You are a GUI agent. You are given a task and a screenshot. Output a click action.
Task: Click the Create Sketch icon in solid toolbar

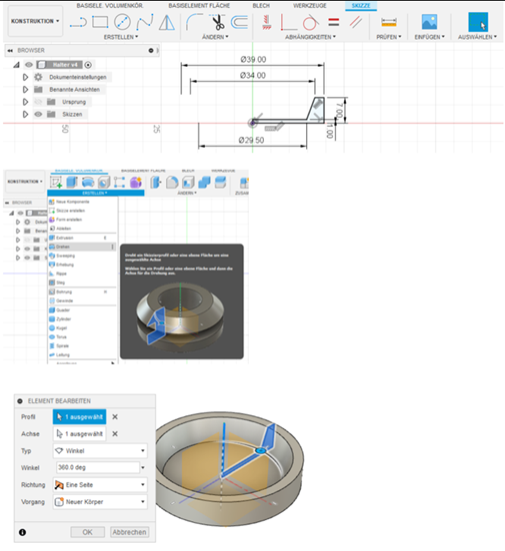[x=56, y=182]
